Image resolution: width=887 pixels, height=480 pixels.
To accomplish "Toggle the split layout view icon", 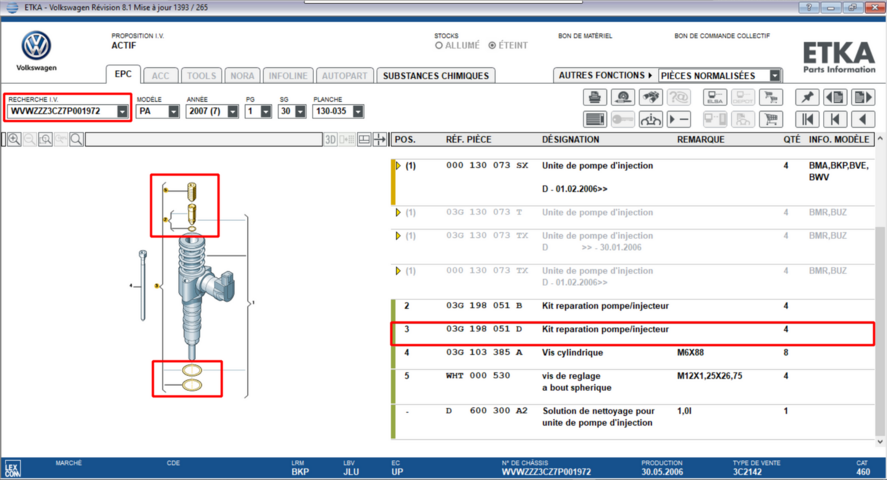I will 364,139.
